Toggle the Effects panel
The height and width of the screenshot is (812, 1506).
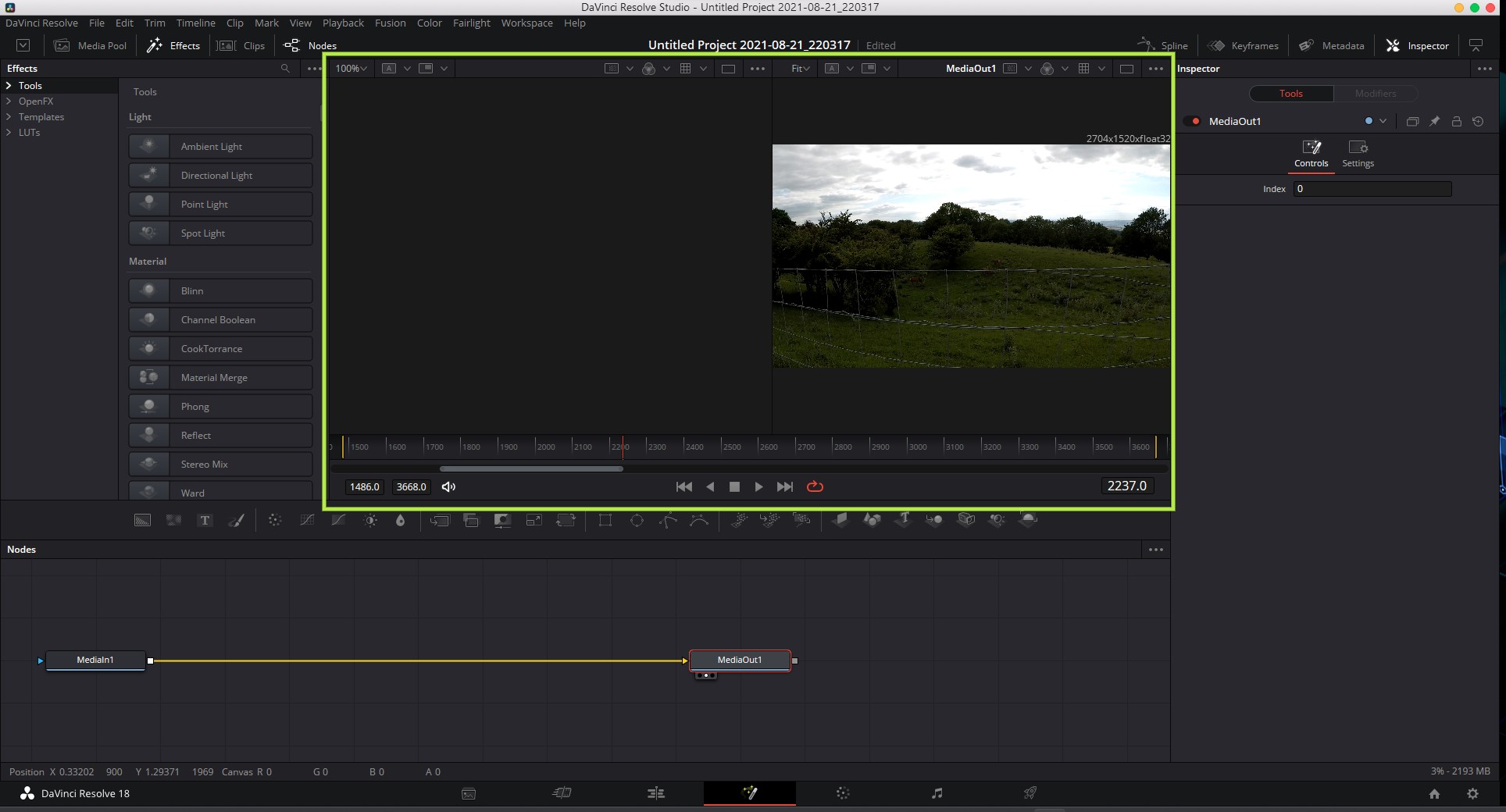pos(173,45)
